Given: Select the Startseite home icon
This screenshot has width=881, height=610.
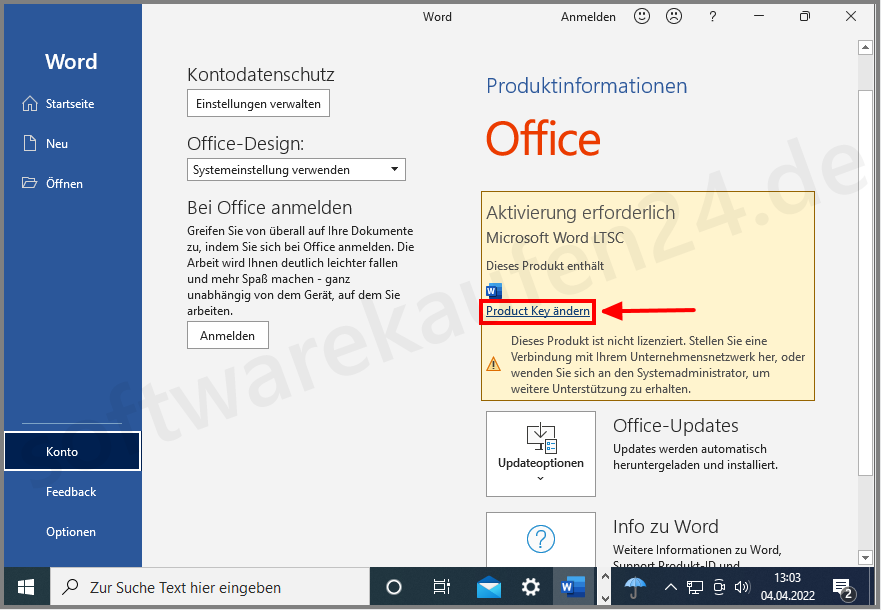Looking at the screenshot, I should point(31,103).
